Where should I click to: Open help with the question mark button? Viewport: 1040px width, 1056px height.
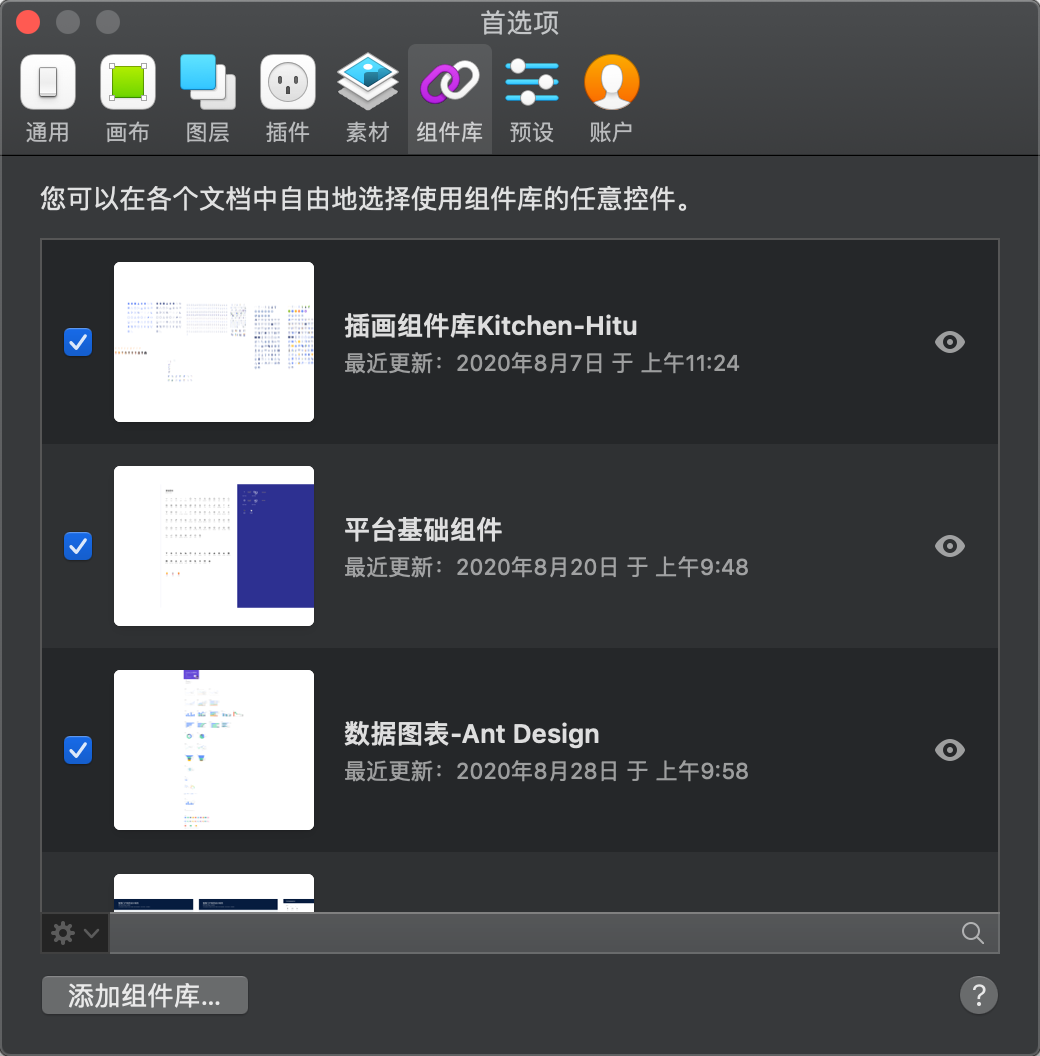point(978,995)
